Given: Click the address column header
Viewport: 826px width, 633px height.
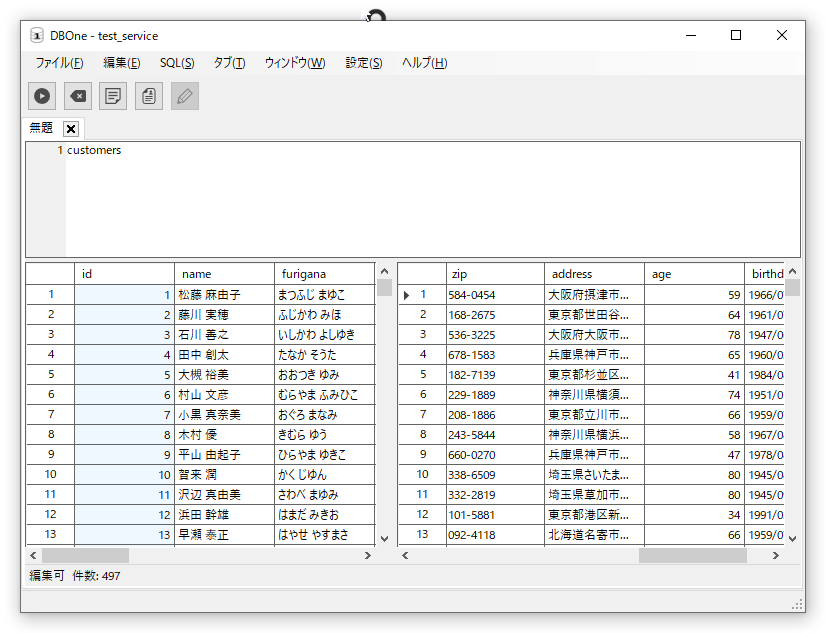Looking at the screenshot, I should 593,274.
